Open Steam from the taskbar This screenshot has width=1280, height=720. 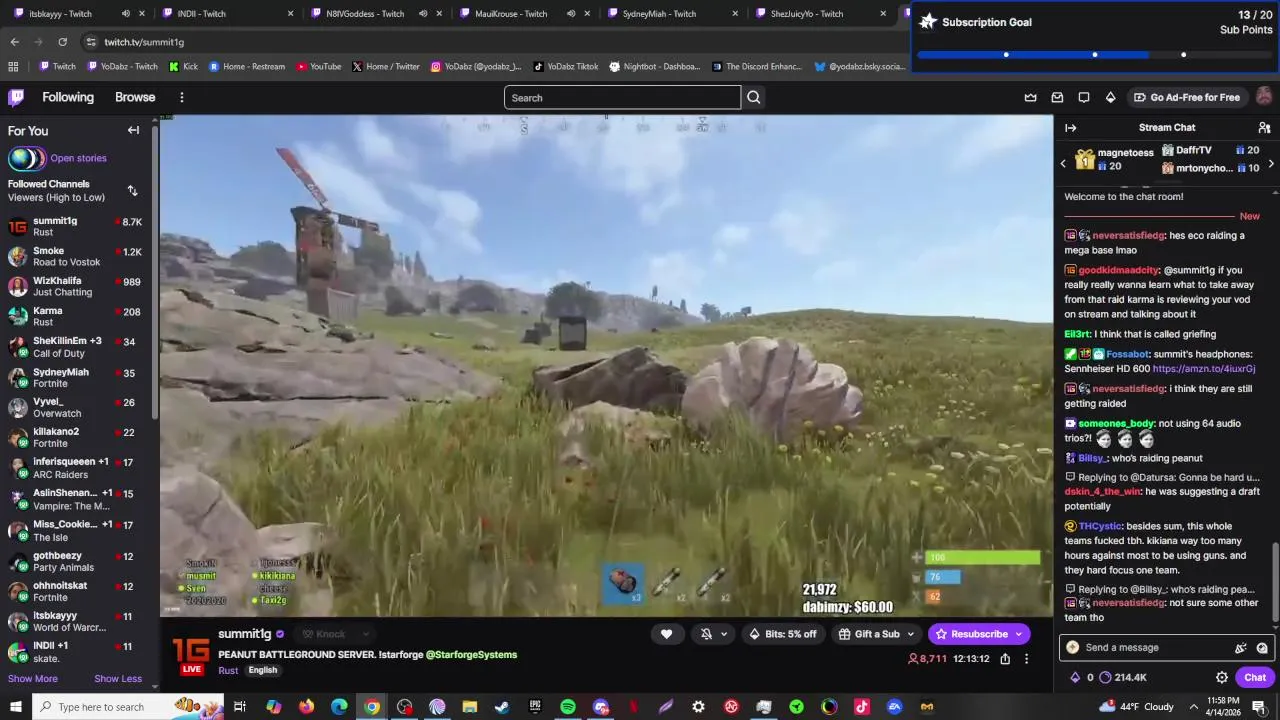point(502,707)
